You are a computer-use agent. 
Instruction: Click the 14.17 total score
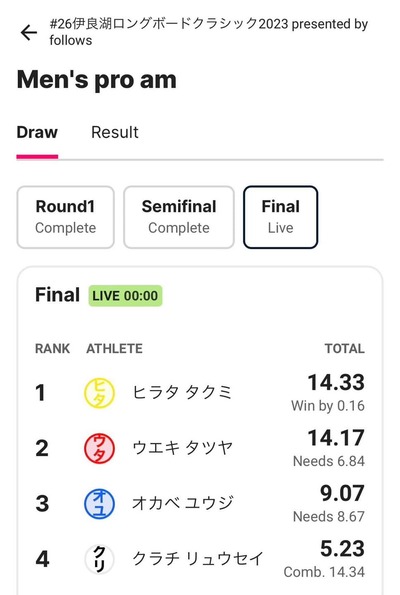click(x=336, y=438)
